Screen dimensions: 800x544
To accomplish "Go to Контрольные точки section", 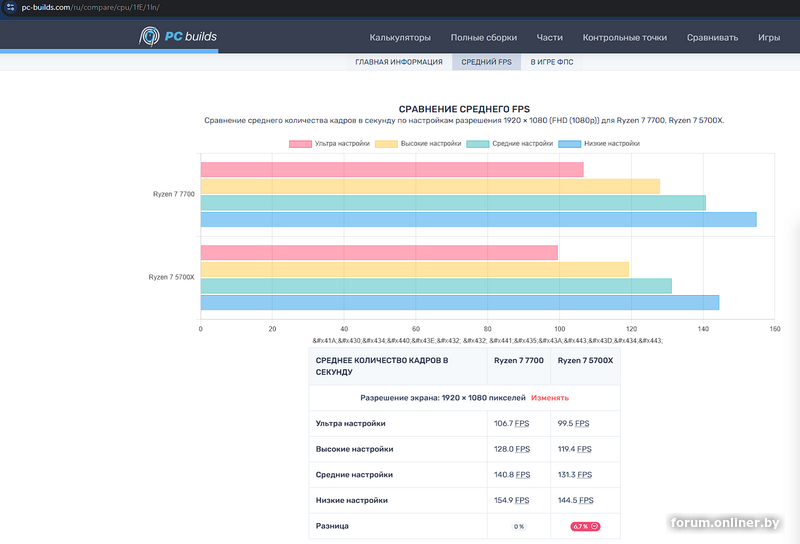I will point(624,38).
